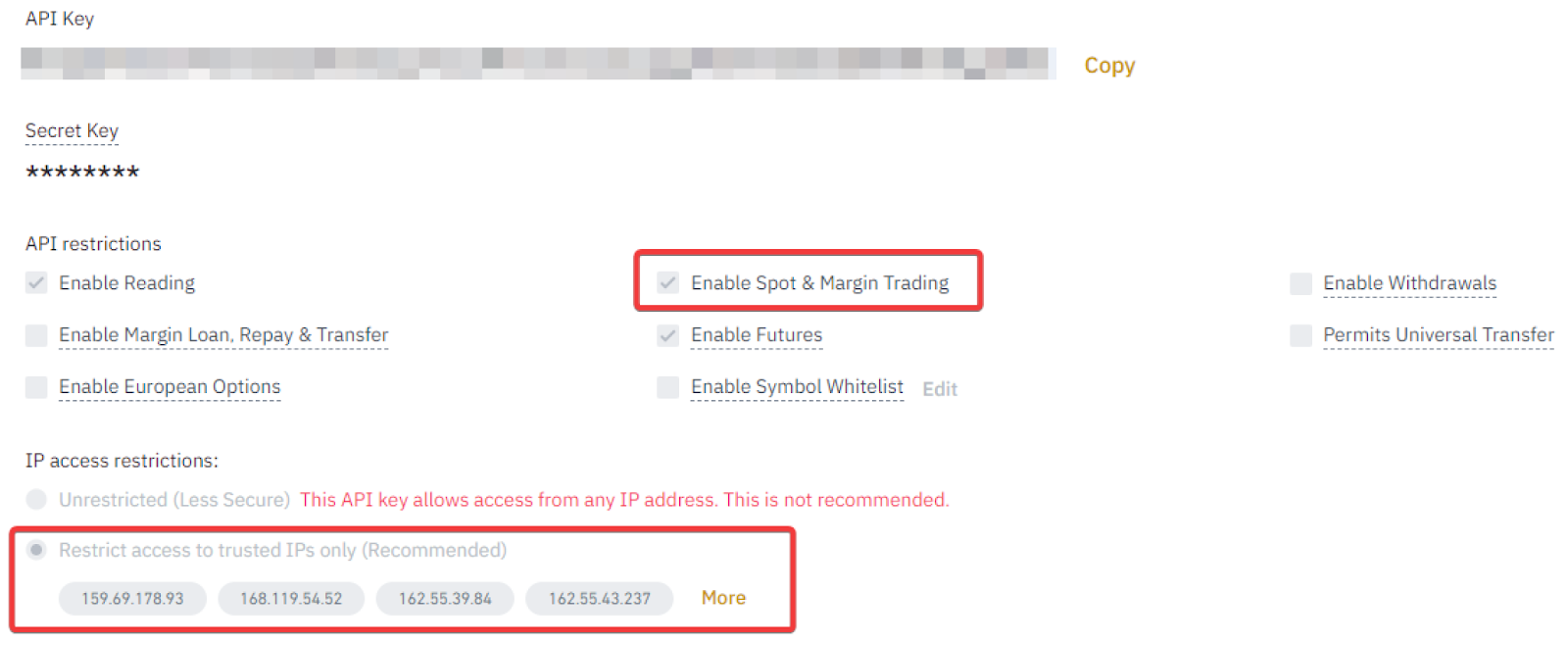Select the Unrestricted (Less Secure) radio option

36,500
